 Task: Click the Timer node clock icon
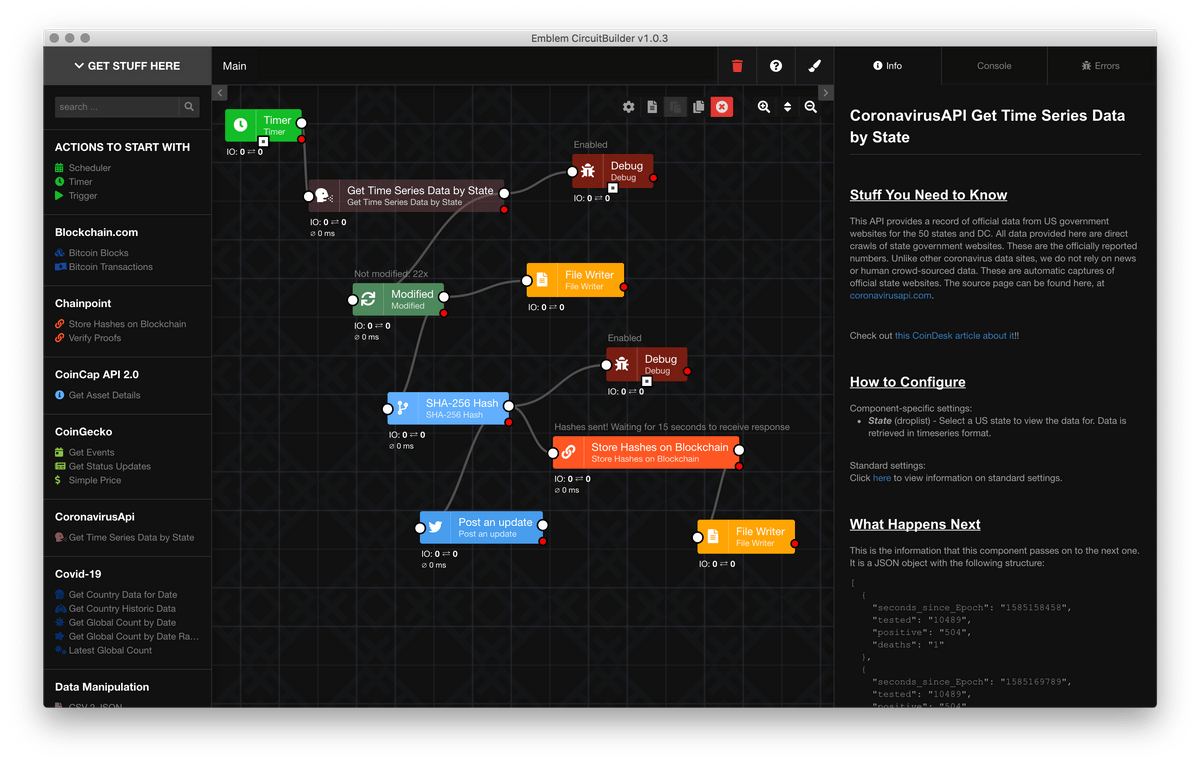pyautogui.click(x=241, y=125)
